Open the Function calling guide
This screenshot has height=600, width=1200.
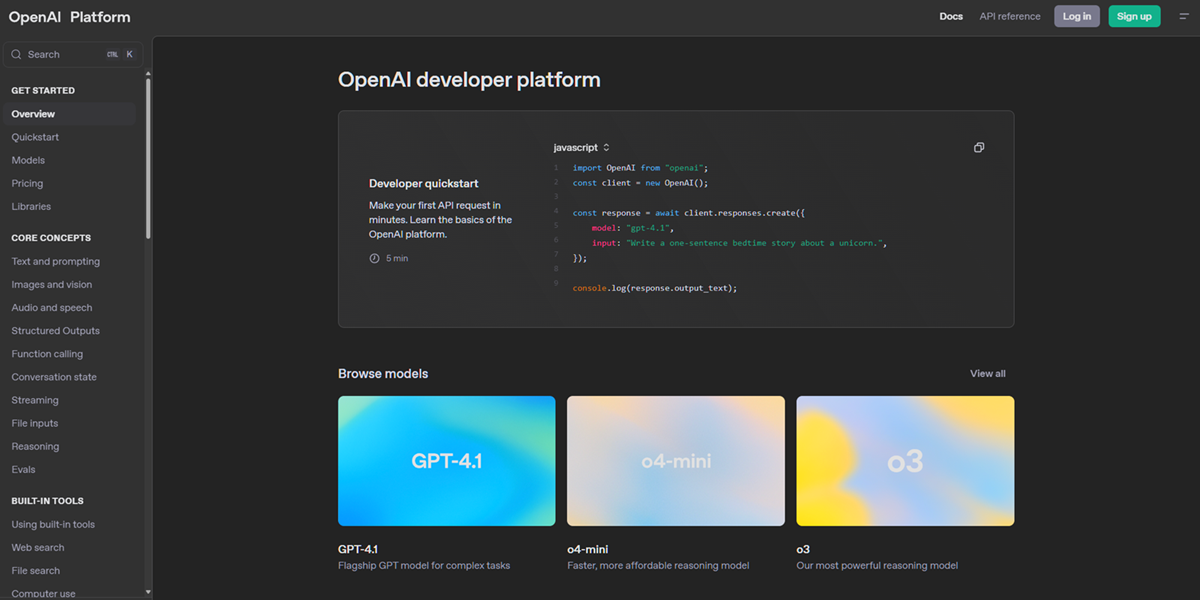[x=47, y=354]
